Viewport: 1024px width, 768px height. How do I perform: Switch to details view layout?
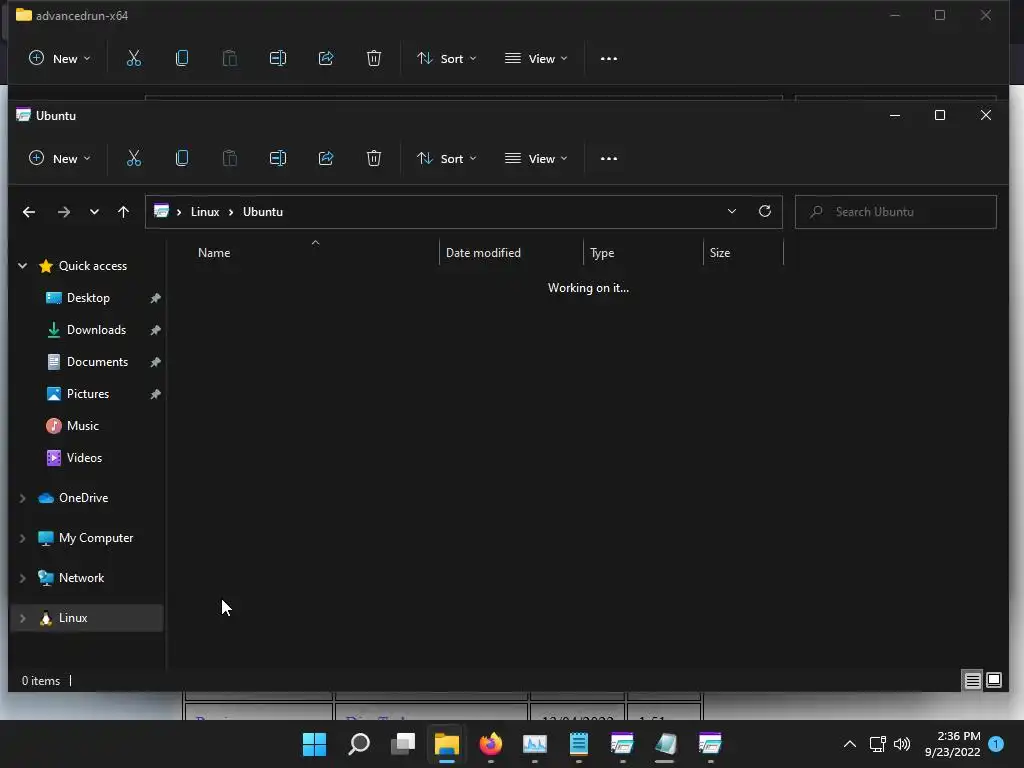point(972,680)
